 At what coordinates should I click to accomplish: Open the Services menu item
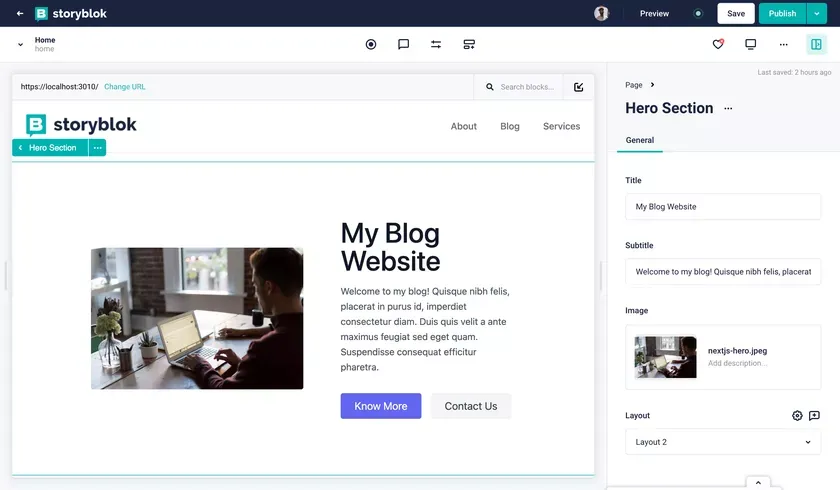561,126
